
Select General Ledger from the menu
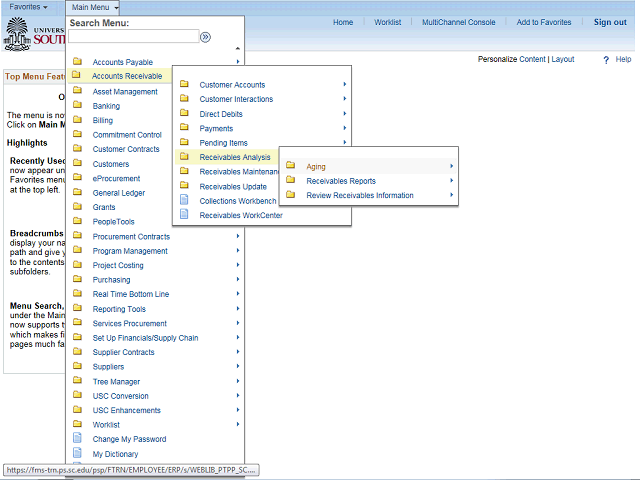pyautogui.click(x=118, y=193)
